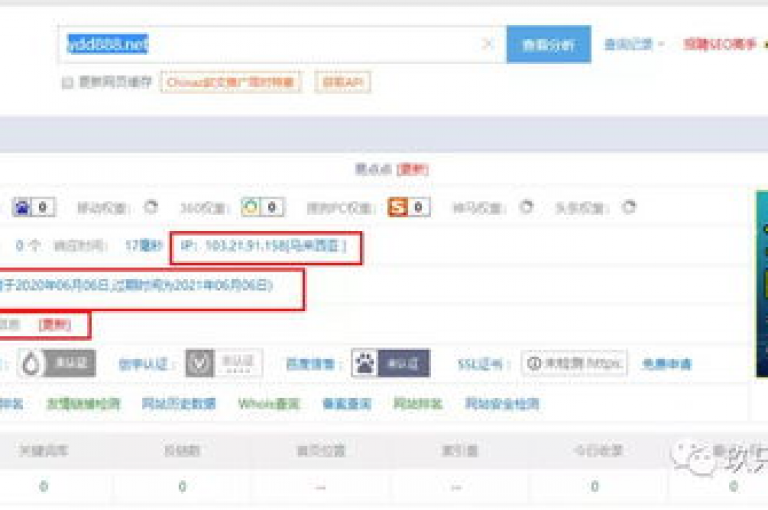Click the IP 103.21.91.158 address text

(x=264, y=246)
